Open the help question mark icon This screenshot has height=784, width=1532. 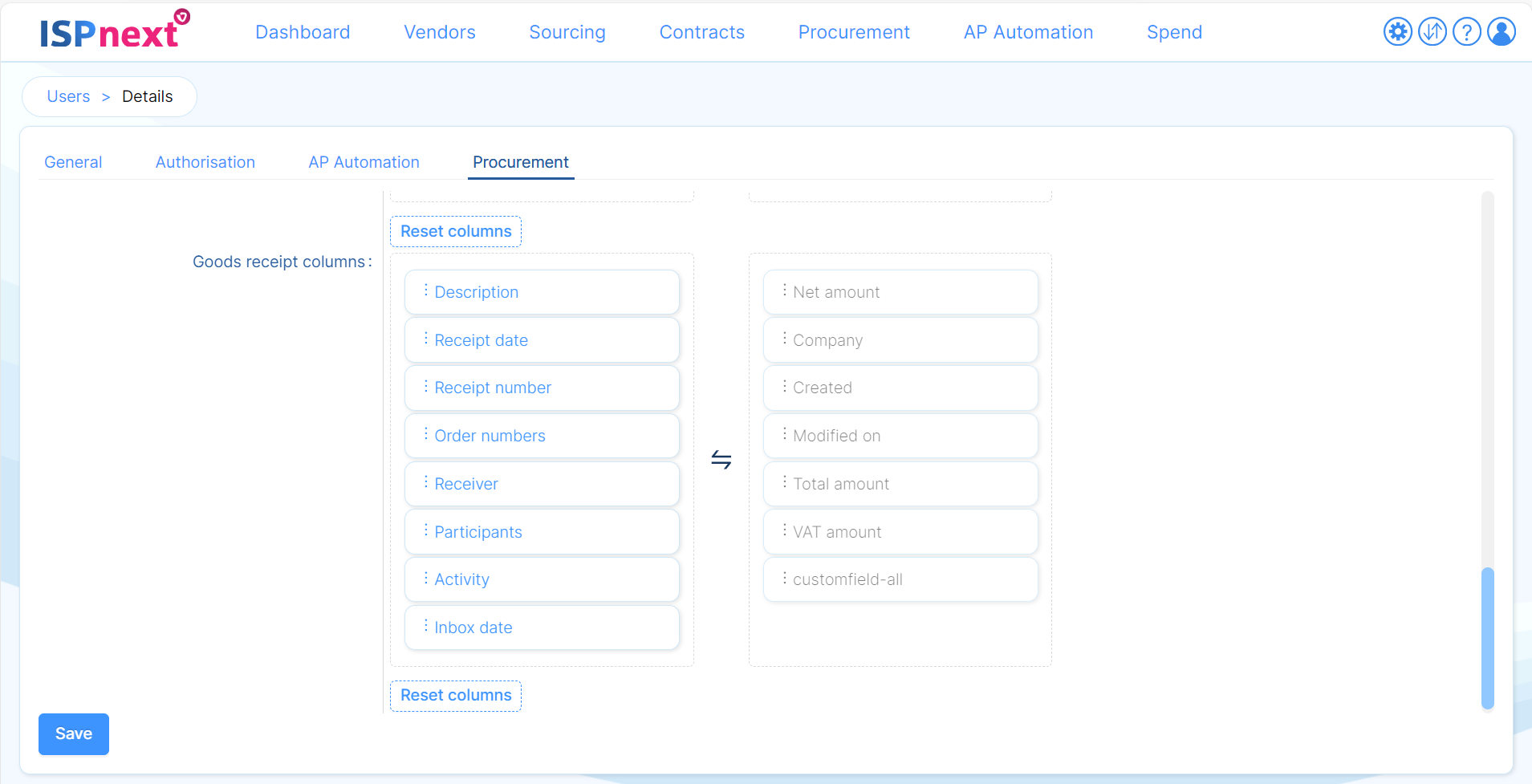1466,32
